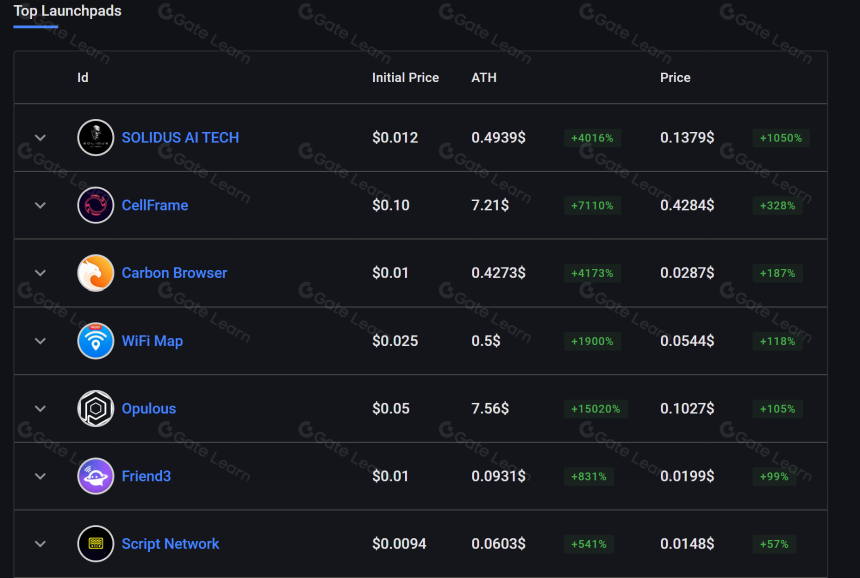Screen dimensions: 860x578
Task: Expand the SOLIDUS AI TECH row
Action: pyautogui.click(x=40, y=138)
